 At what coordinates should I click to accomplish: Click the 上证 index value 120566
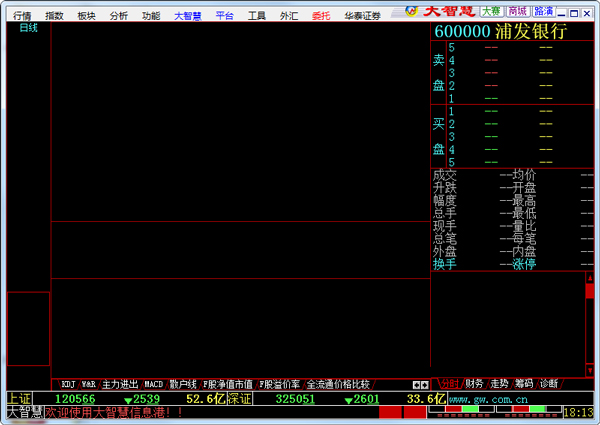coord(75,399)
